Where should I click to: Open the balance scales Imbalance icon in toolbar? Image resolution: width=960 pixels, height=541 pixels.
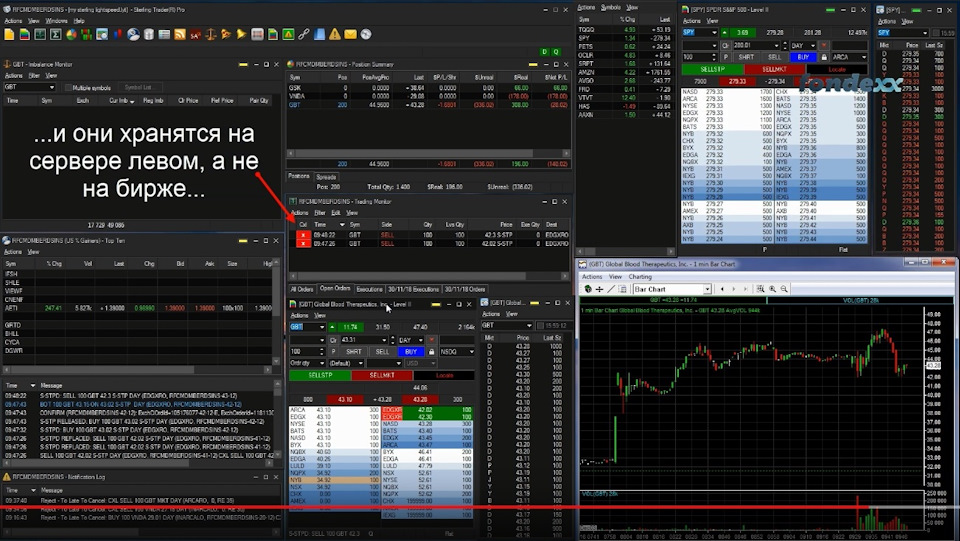tap(211, 35)
